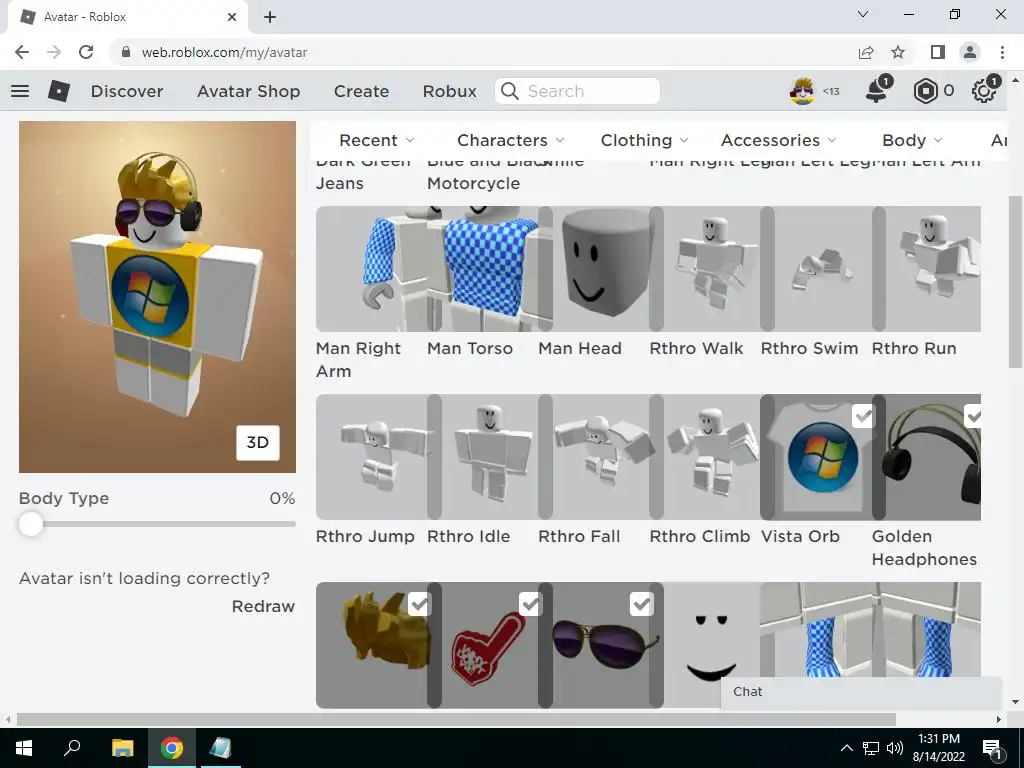Equip the Rthro Jump animation
Screen dimensions: 1024x768
pos(372,456)
